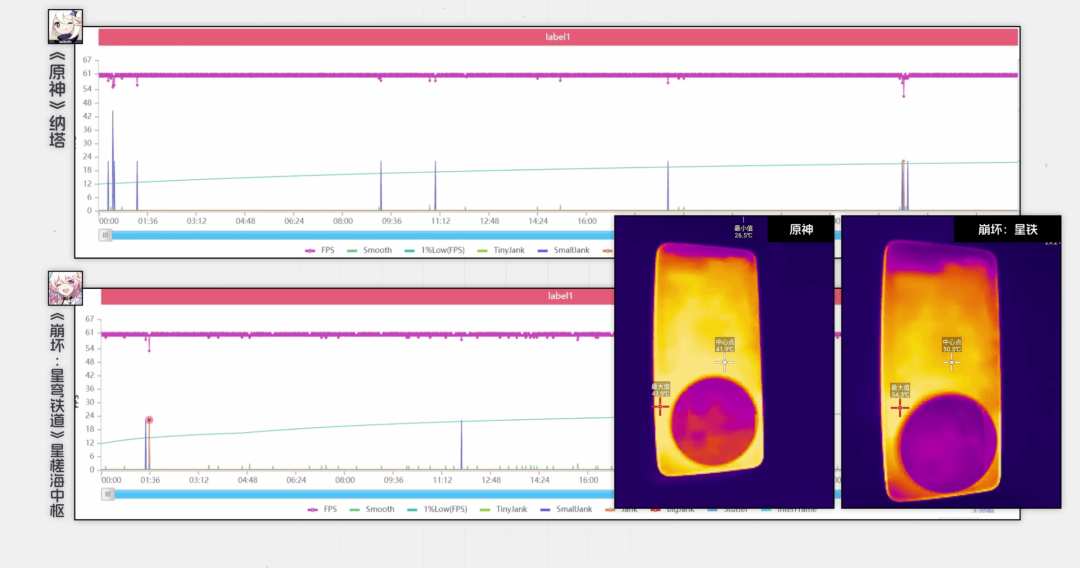This screenshot has height=568, width=1080.
Task: Click the red max-temperature crosshair on Genshin thermal image
Action: coord(660,405)
